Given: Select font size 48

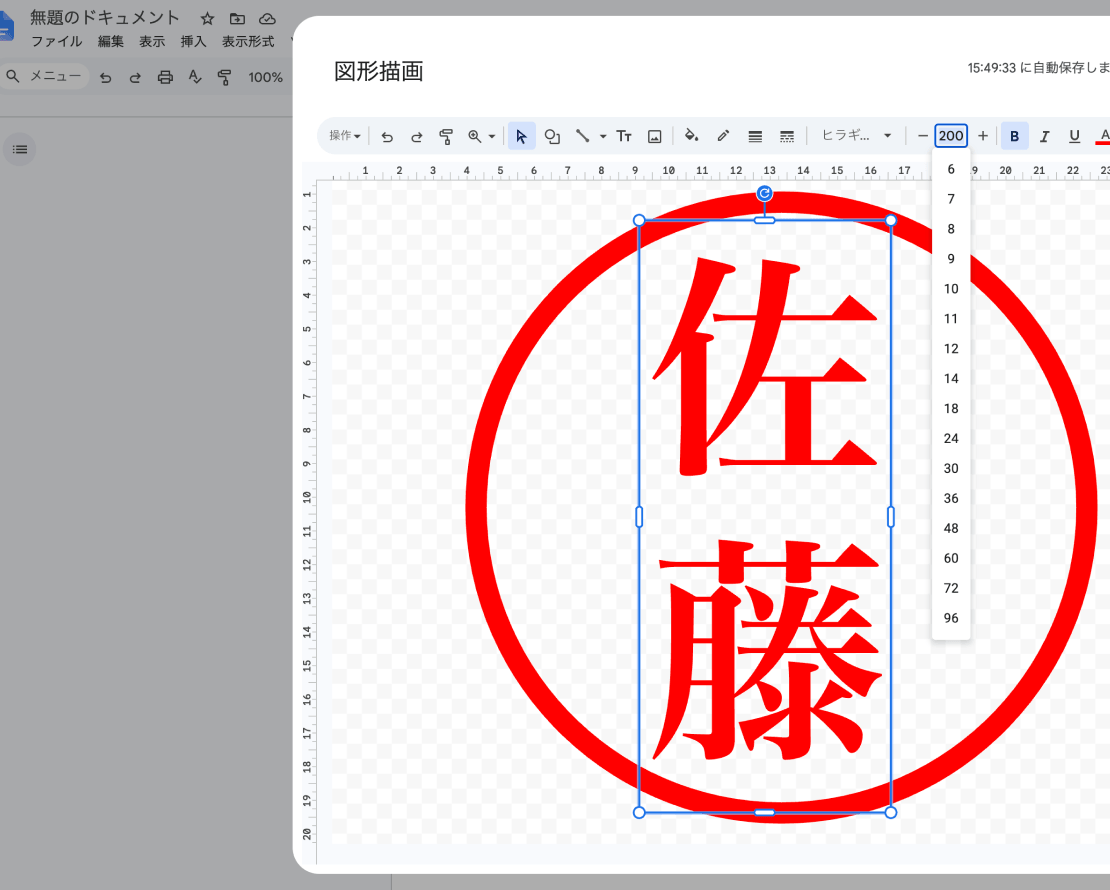Looking at the screenshot, I should 951,528.
